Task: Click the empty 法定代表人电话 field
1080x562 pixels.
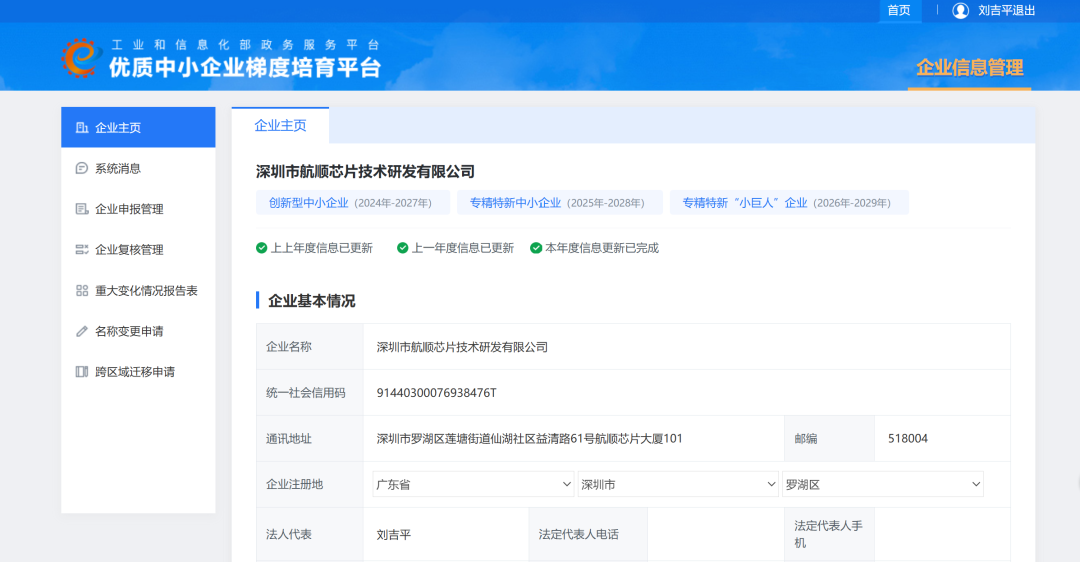Action: click(716, 534)
